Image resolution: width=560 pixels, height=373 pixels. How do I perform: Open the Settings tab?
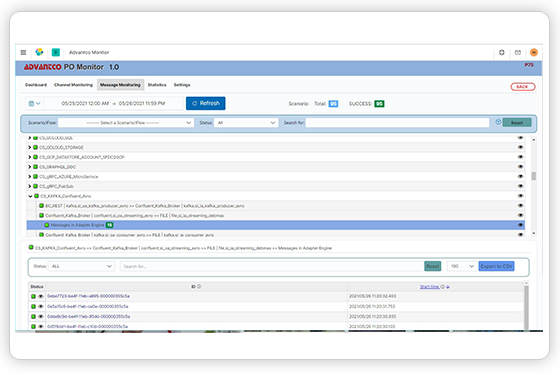182,85
